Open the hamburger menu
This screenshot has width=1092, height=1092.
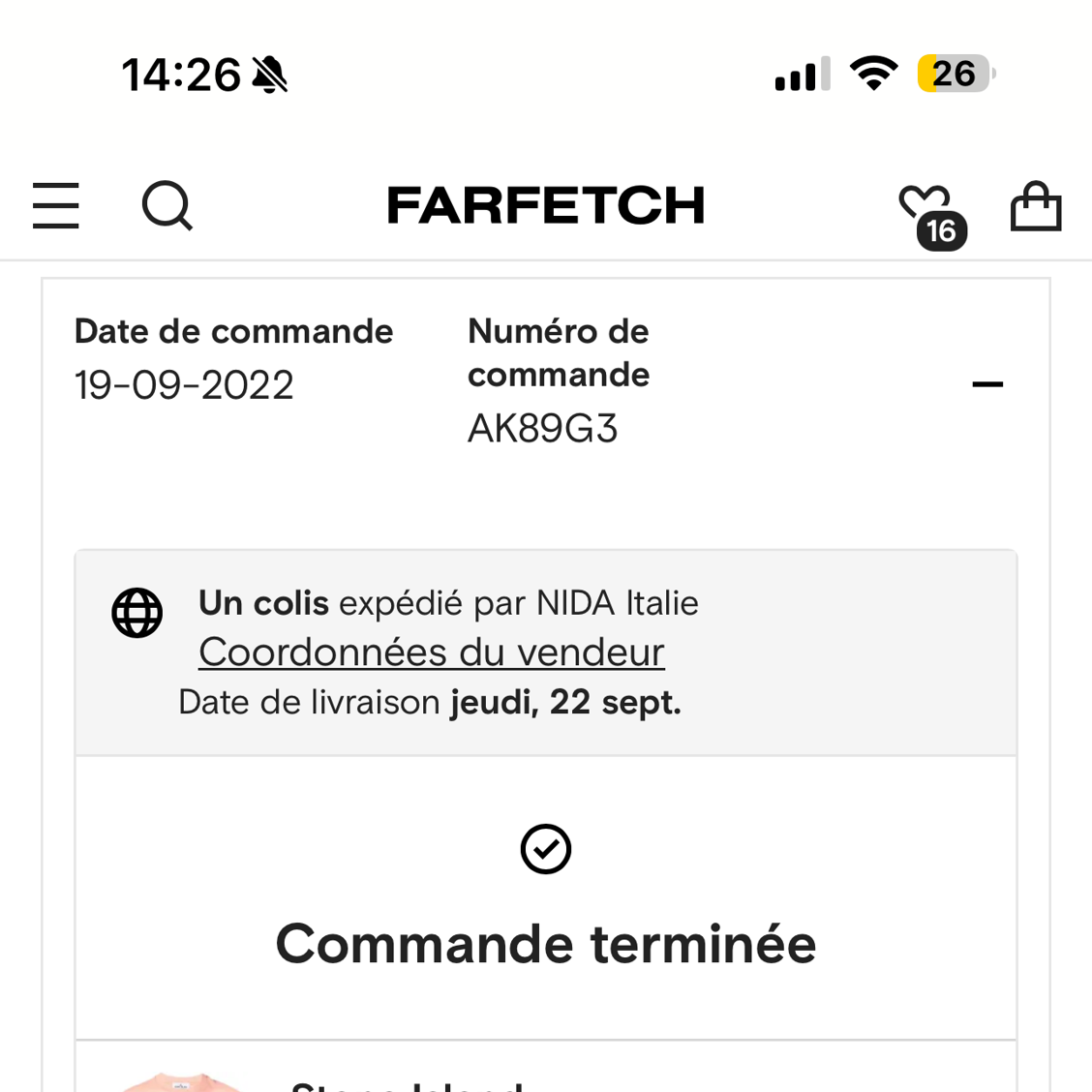pos(56,205)
